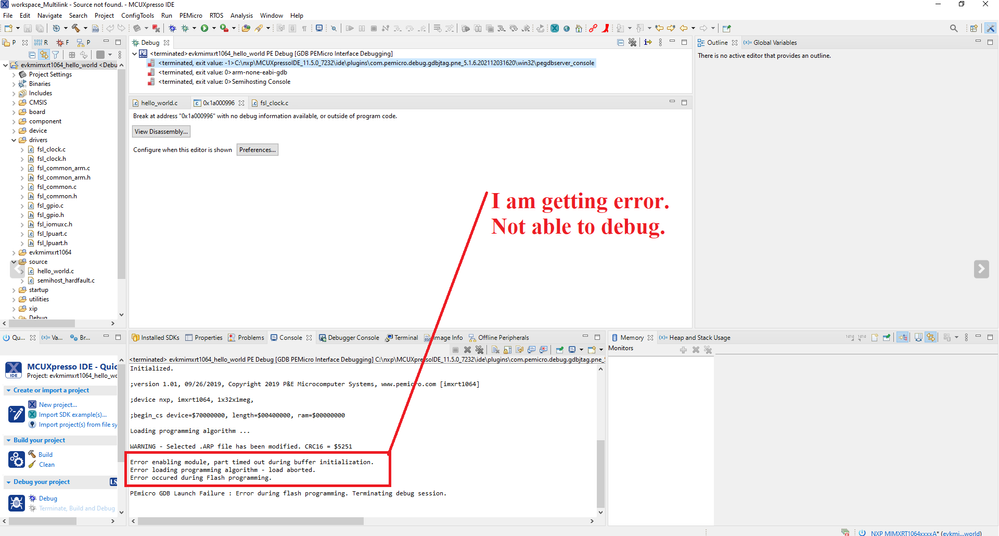Select fsl_gpio.c in project tree
999x536 pixels.
50,206
